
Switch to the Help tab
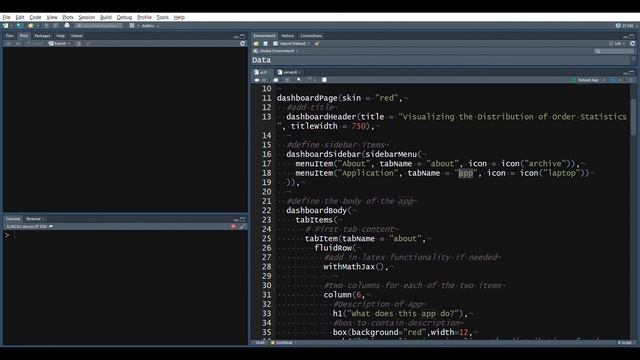(60, 36)
